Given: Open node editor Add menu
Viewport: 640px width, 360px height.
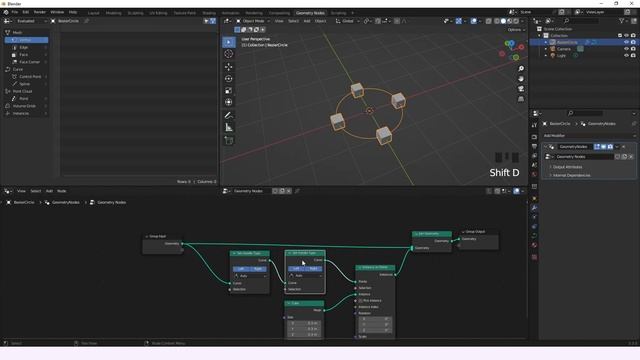Looking at the screenshot, I should click(x=49, y=191).
